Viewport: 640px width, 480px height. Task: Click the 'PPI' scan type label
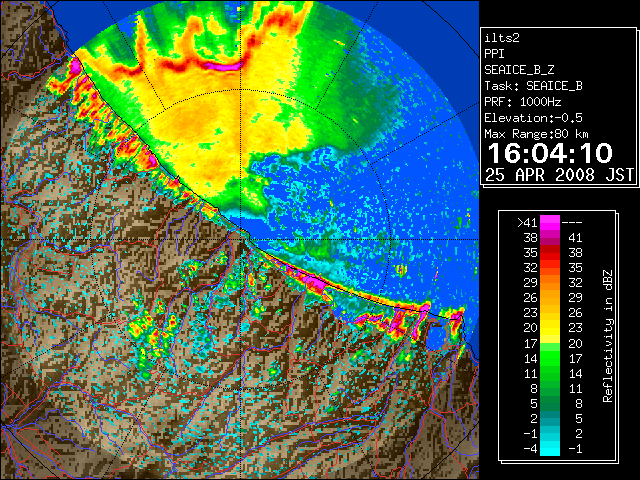pyautogui.click(x=494, y=54)
